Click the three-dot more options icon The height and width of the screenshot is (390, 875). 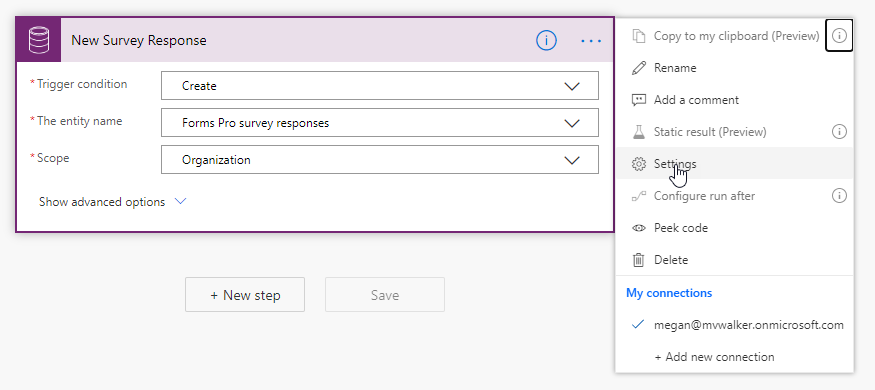tap(591, 41)
